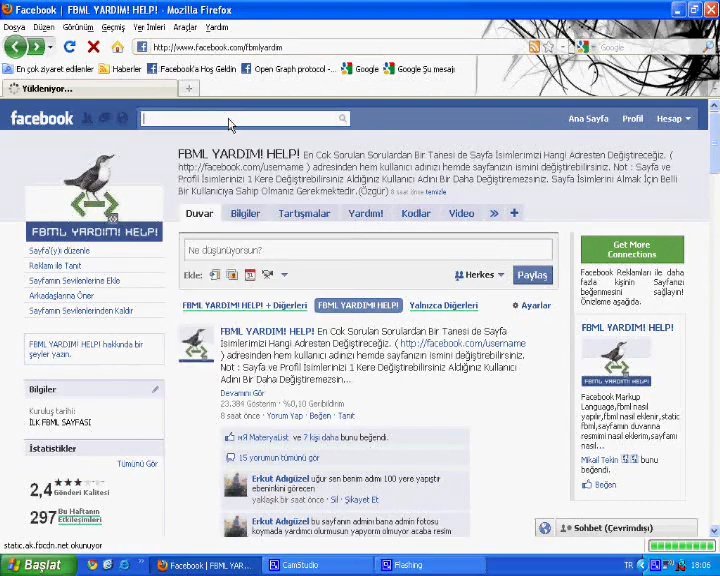The height and width of the screenshot is (576, 720).
Task: Launch Internet Explorer from quick launch
Action: tap(124, 565)
